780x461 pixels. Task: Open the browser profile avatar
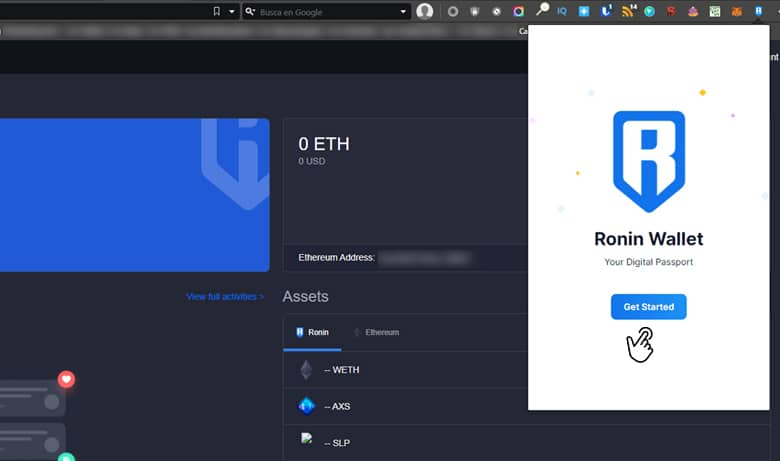pos(424,11)
